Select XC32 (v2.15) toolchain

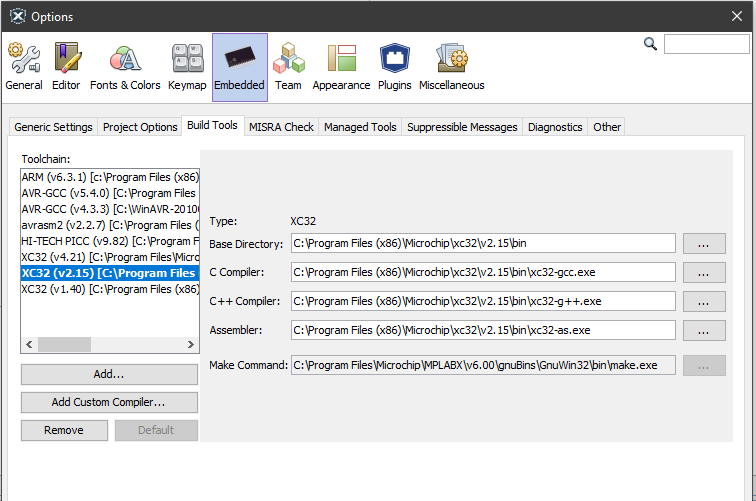point(110,272)
